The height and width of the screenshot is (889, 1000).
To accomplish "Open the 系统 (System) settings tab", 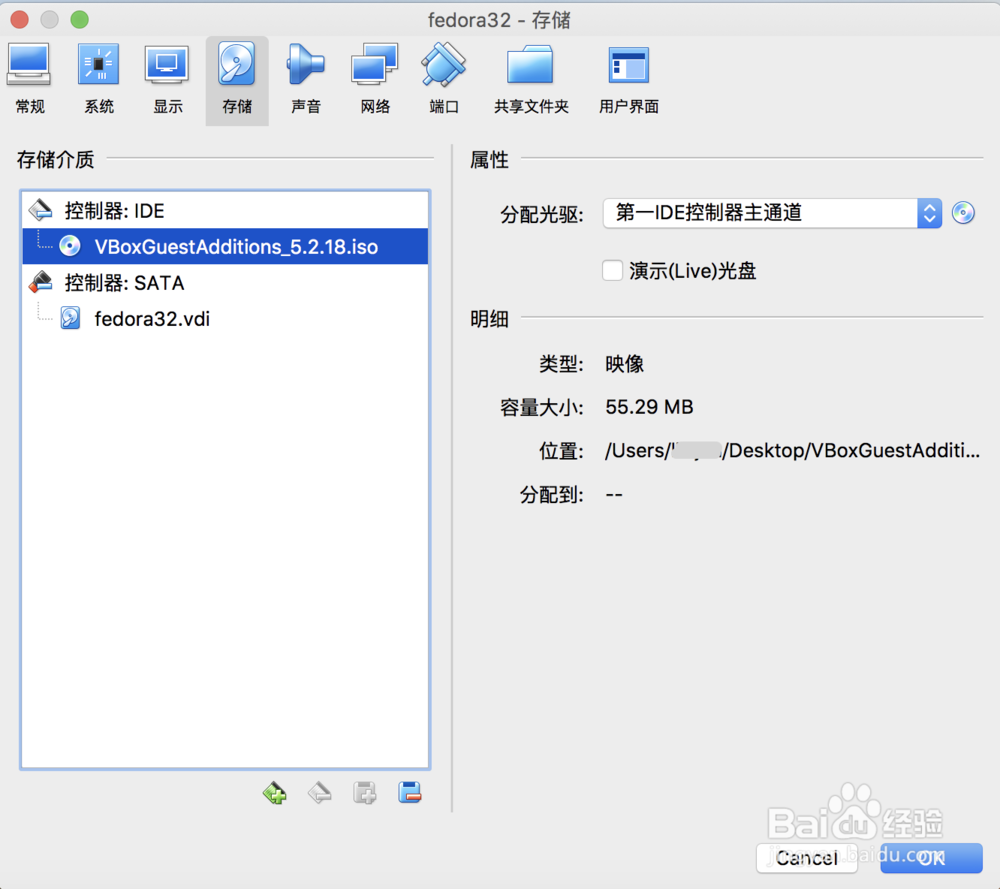I will [99, 80].
